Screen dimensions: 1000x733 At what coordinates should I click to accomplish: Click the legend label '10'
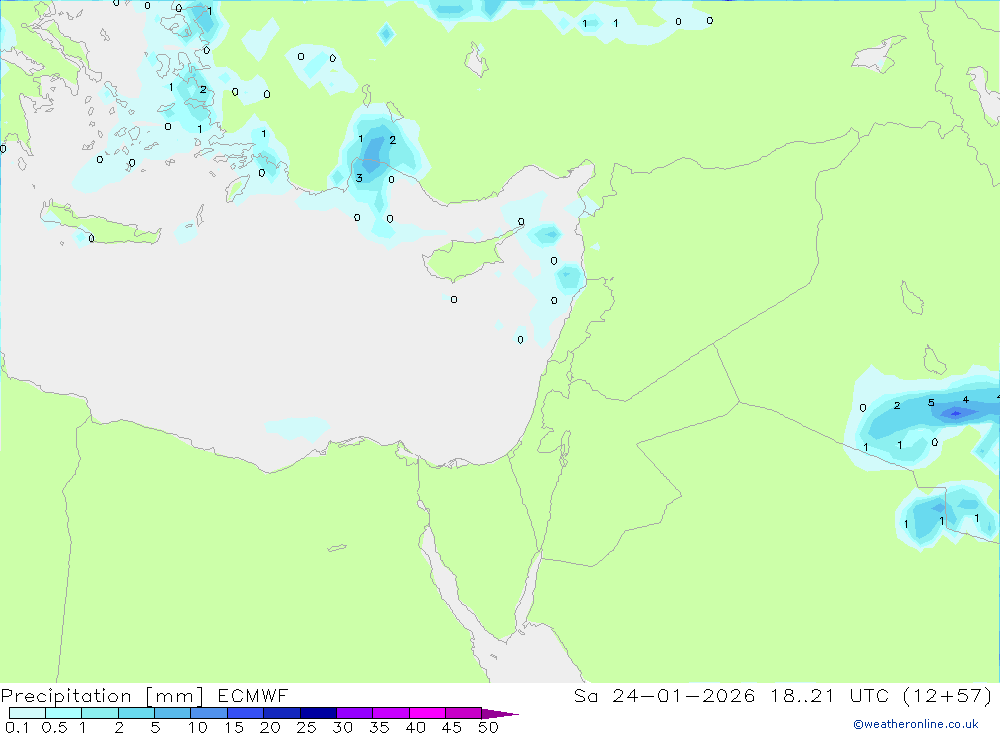198,727
